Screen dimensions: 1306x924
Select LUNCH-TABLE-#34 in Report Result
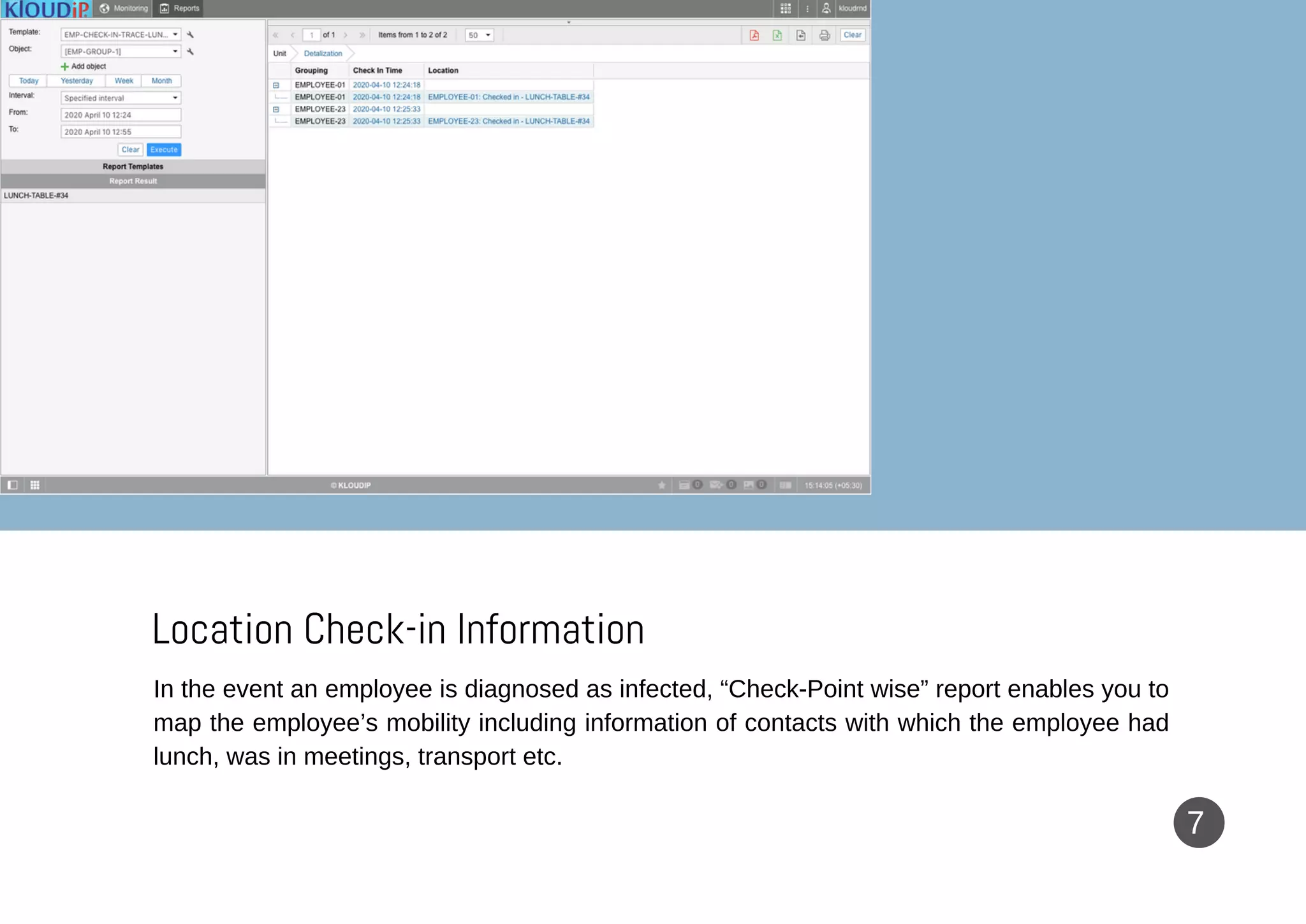36,196
